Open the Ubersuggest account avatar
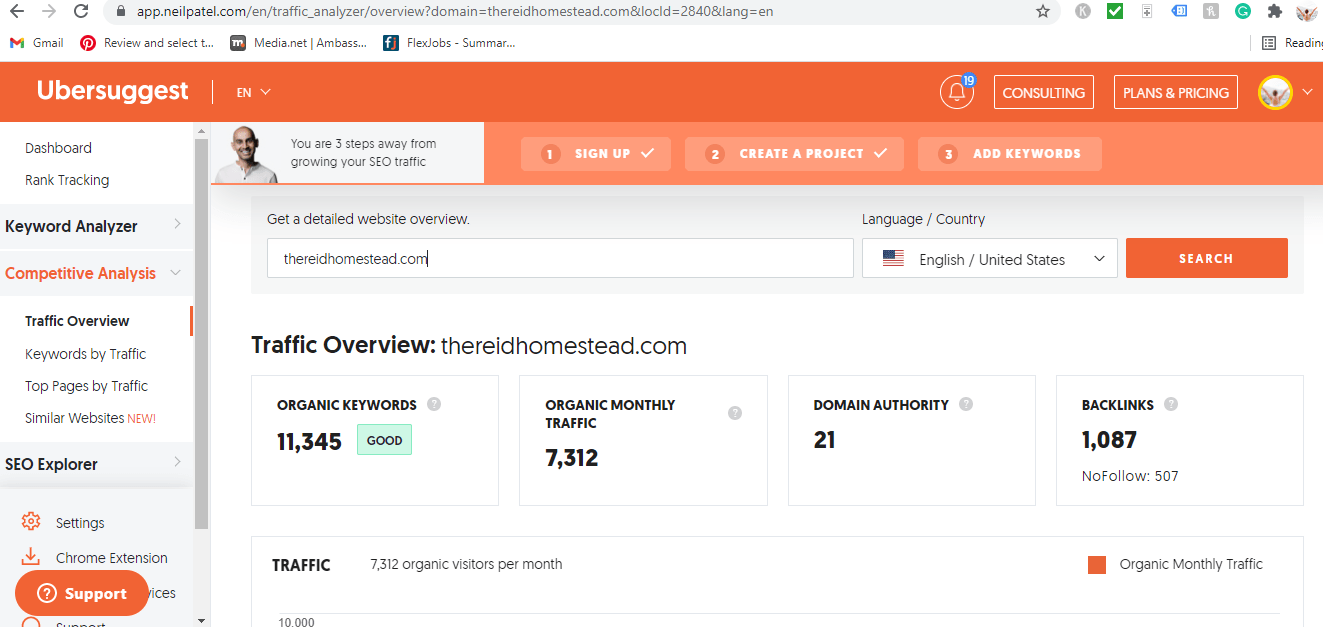Image resolution: width=1323 pixels, height=627 pixels. (x=1276, y=93)
